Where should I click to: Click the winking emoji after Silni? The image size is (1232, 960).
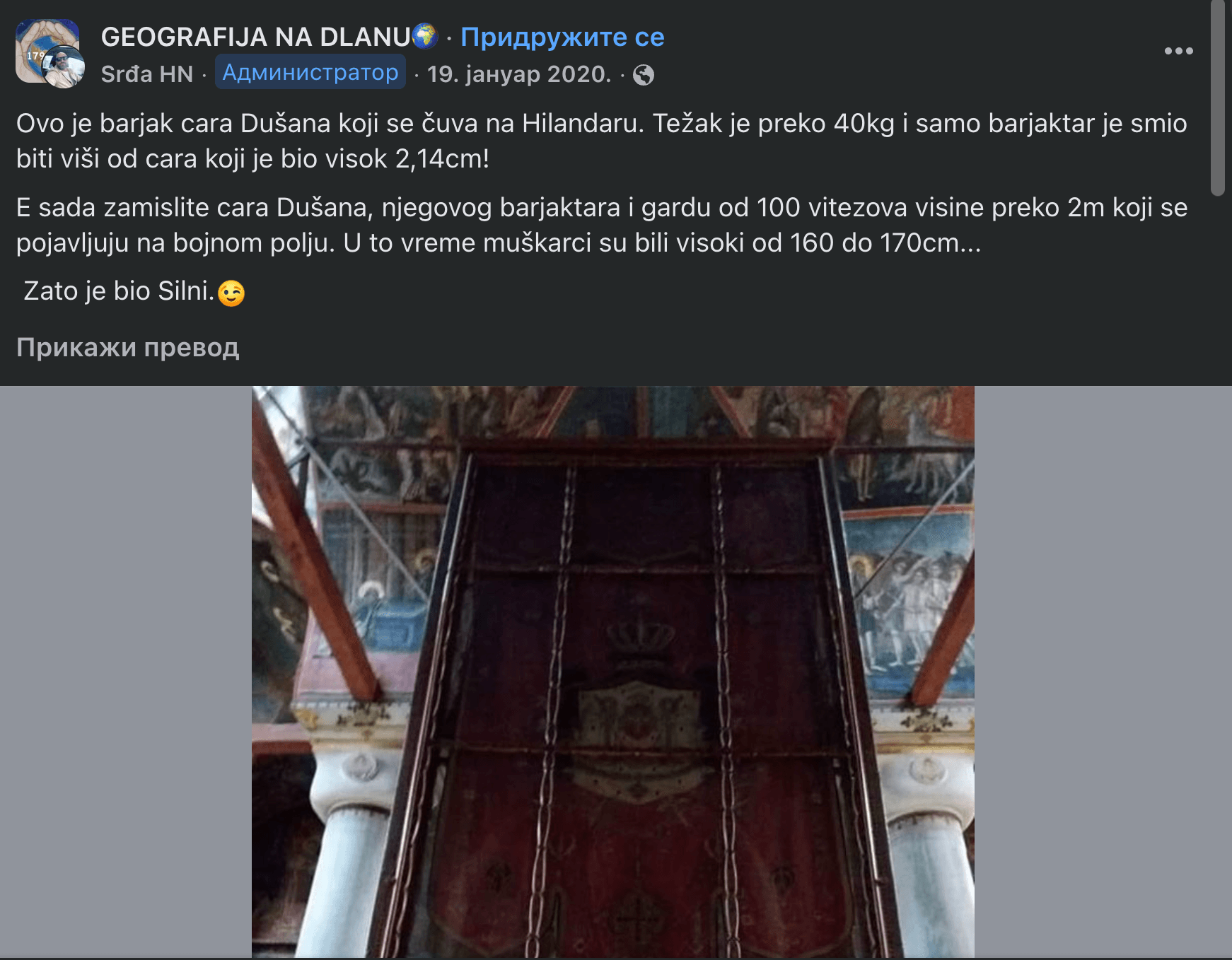[231, 293]
